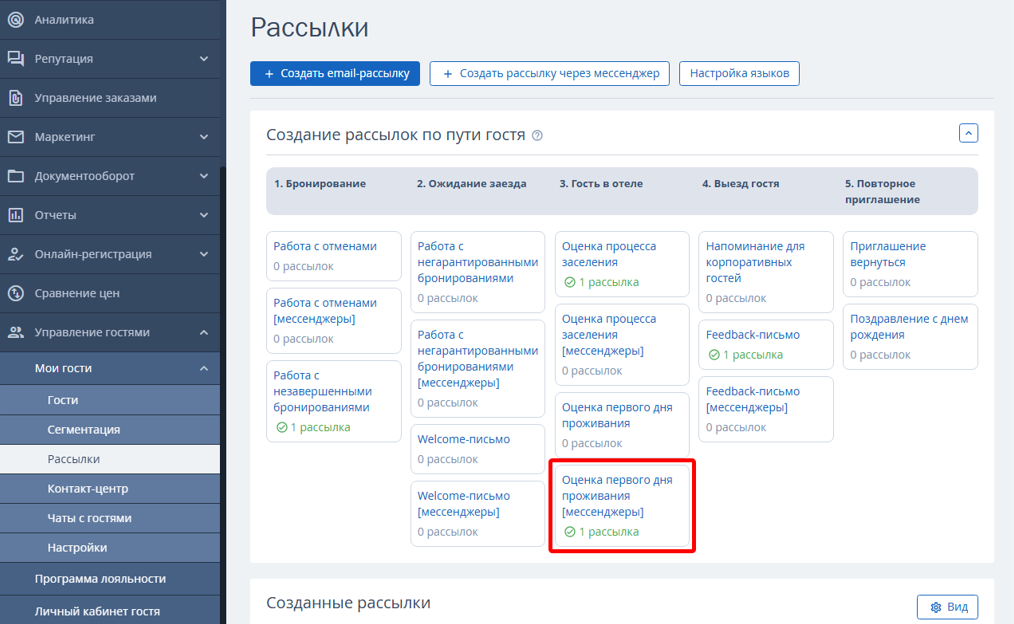Viewport: 1014px width, 624px height.
Task: Click the Price comparison icon
Action: coord(15,293)
